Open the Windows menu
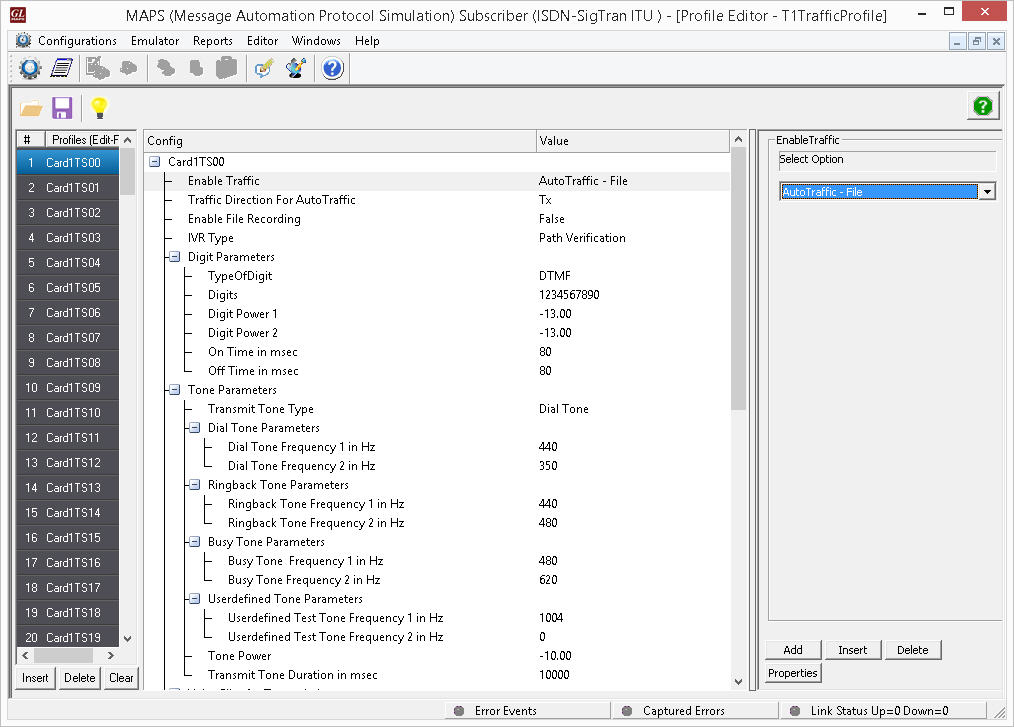1014x727 pixels. point(316,41)
